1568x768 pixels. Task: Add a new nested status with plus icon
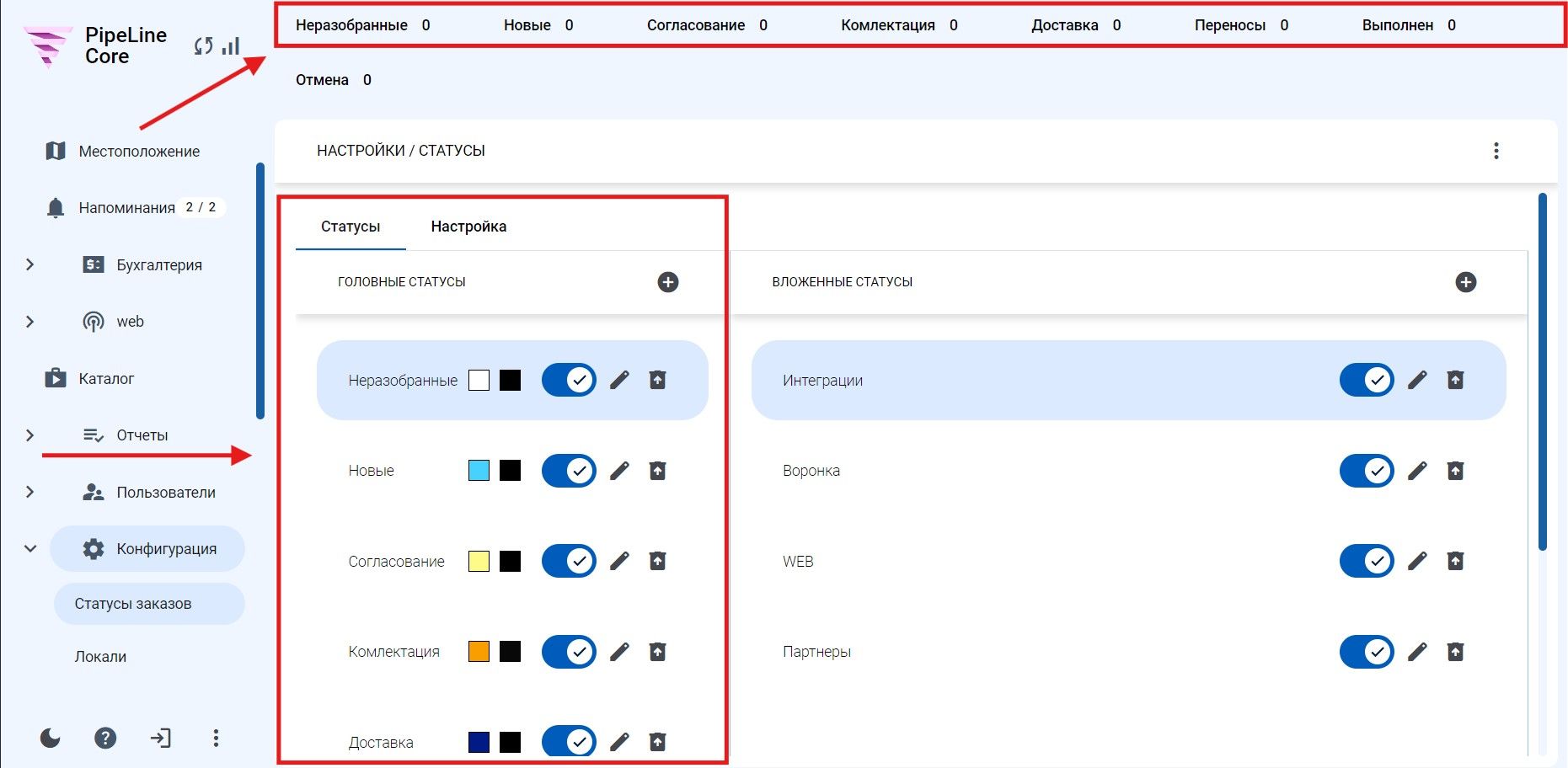point(1466,282)
